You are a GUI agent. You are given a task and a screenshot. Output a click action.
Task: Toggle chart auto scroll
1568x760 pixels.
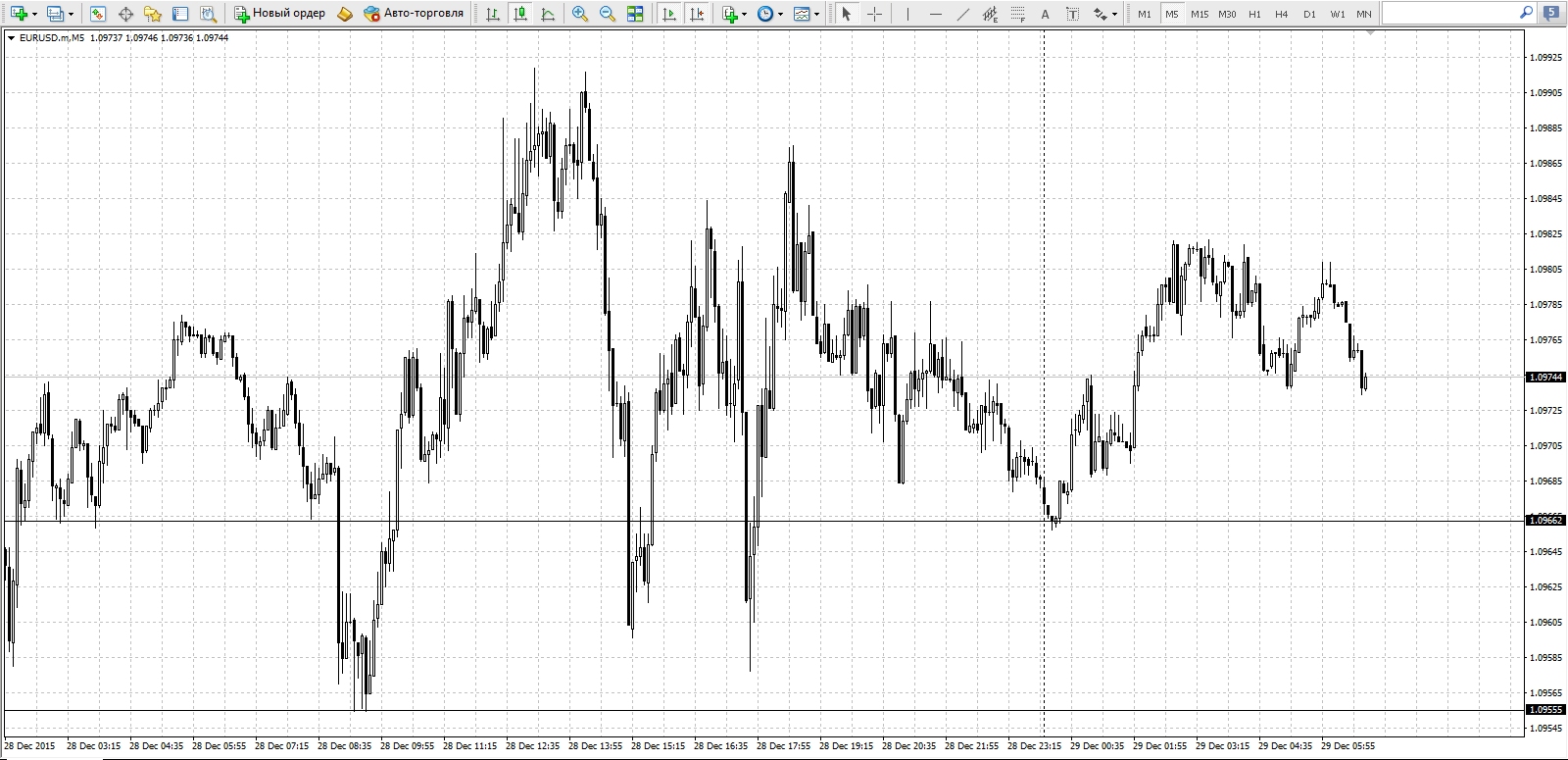669,14
